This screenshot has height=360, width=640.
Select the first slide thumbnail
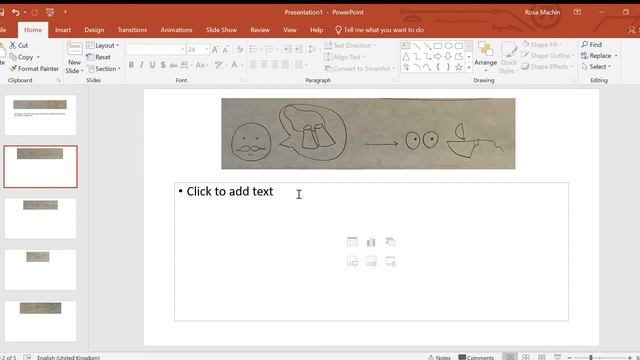pyautogui.click(x=40, y=115)
